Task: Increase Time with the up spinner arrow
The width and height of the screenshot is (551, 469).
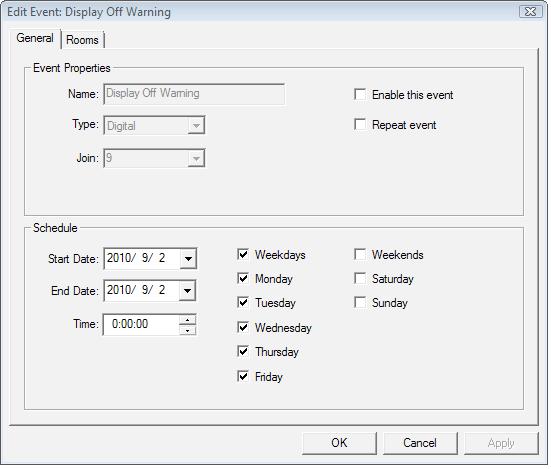Action: (x=188, y=320)
